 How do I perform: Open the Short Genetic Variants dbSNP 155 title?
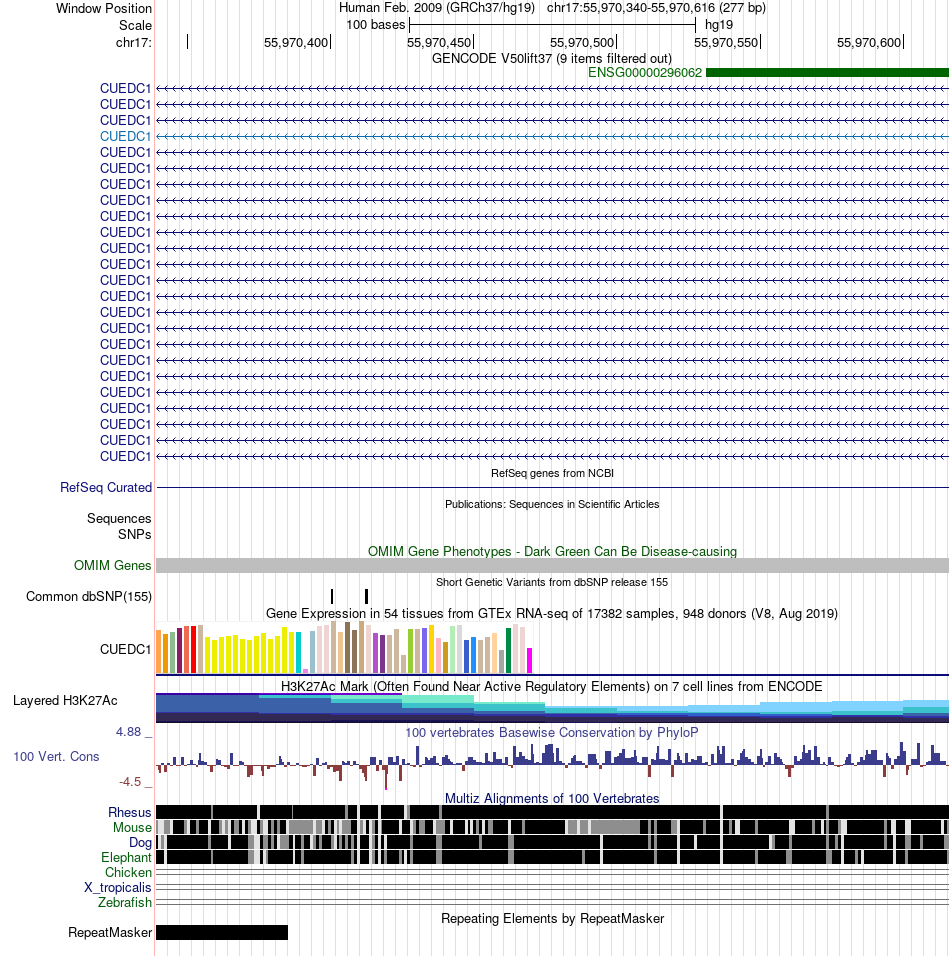(x=552, y=582)
